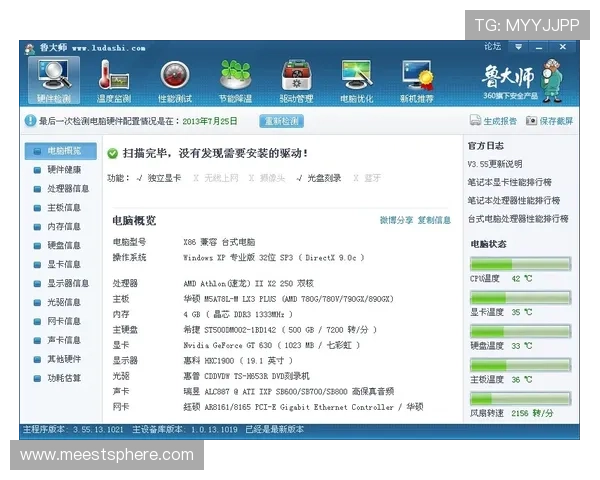The height and width of the screenshot is (480, 600).
Task: Open title bar dropdown menu arrow
Action: [518, 47]
